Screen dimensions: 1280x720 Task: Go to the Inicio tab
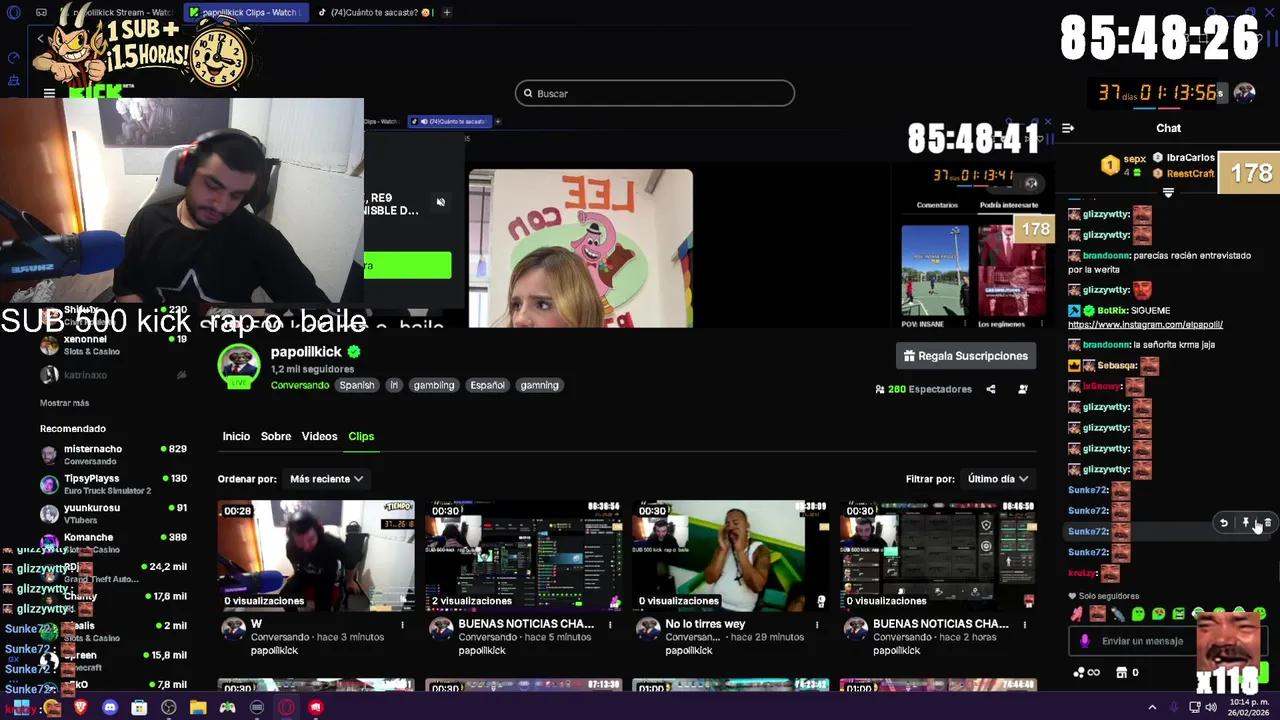[236, 436]
